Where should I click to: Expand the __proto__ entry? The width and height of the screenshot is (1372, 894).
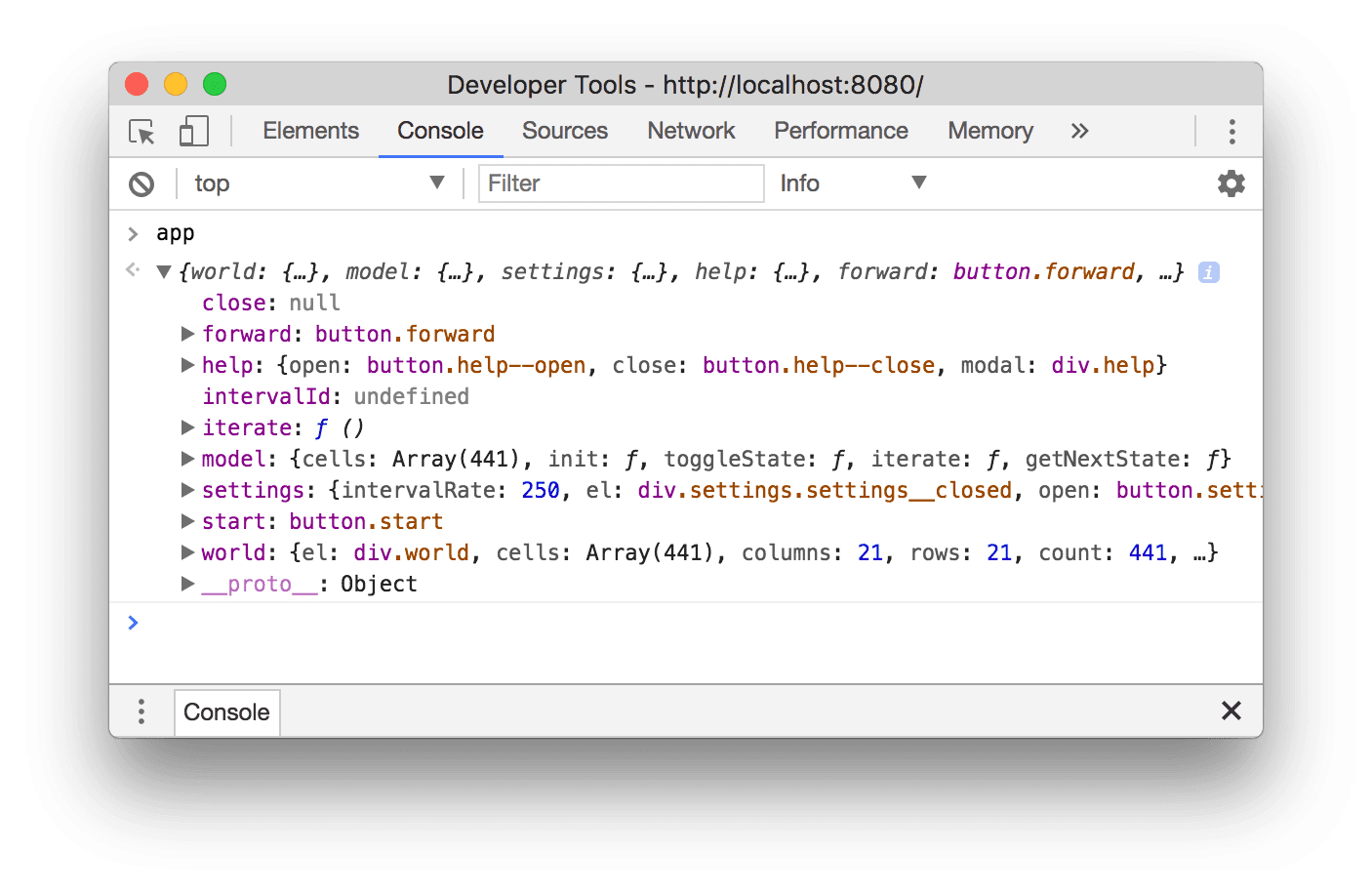tap(187, 584)
